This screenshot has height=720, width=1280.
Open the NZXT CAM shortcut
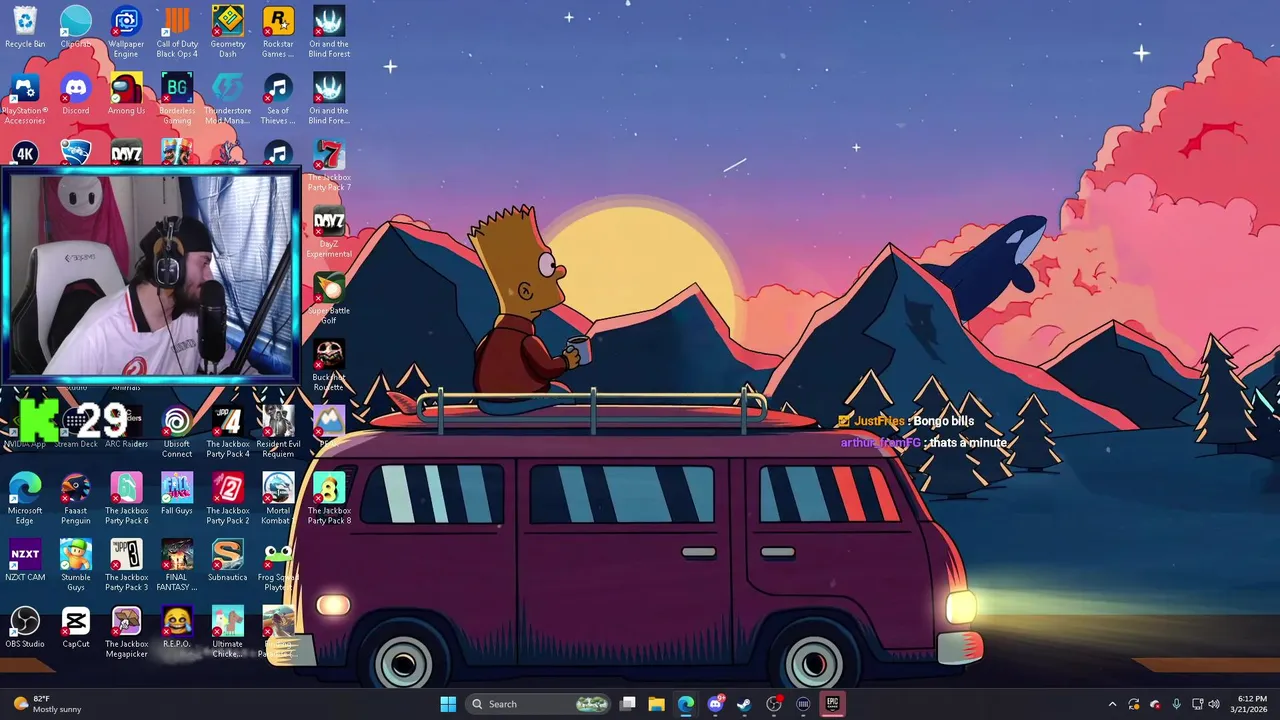pos(25,562)
